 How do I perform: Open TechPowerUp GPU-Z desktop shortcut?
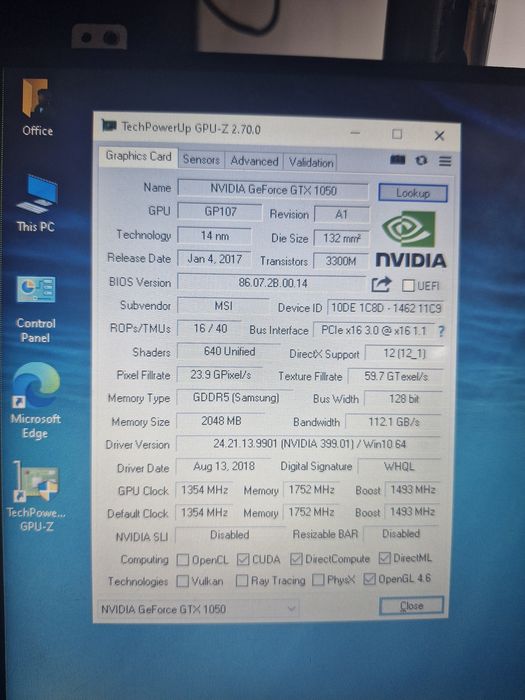(36, 496)
